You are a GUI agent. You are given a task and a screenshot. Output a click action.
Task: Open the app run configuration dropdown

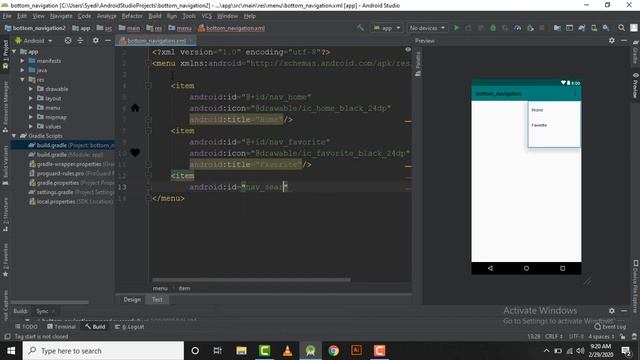click(387, 28)
